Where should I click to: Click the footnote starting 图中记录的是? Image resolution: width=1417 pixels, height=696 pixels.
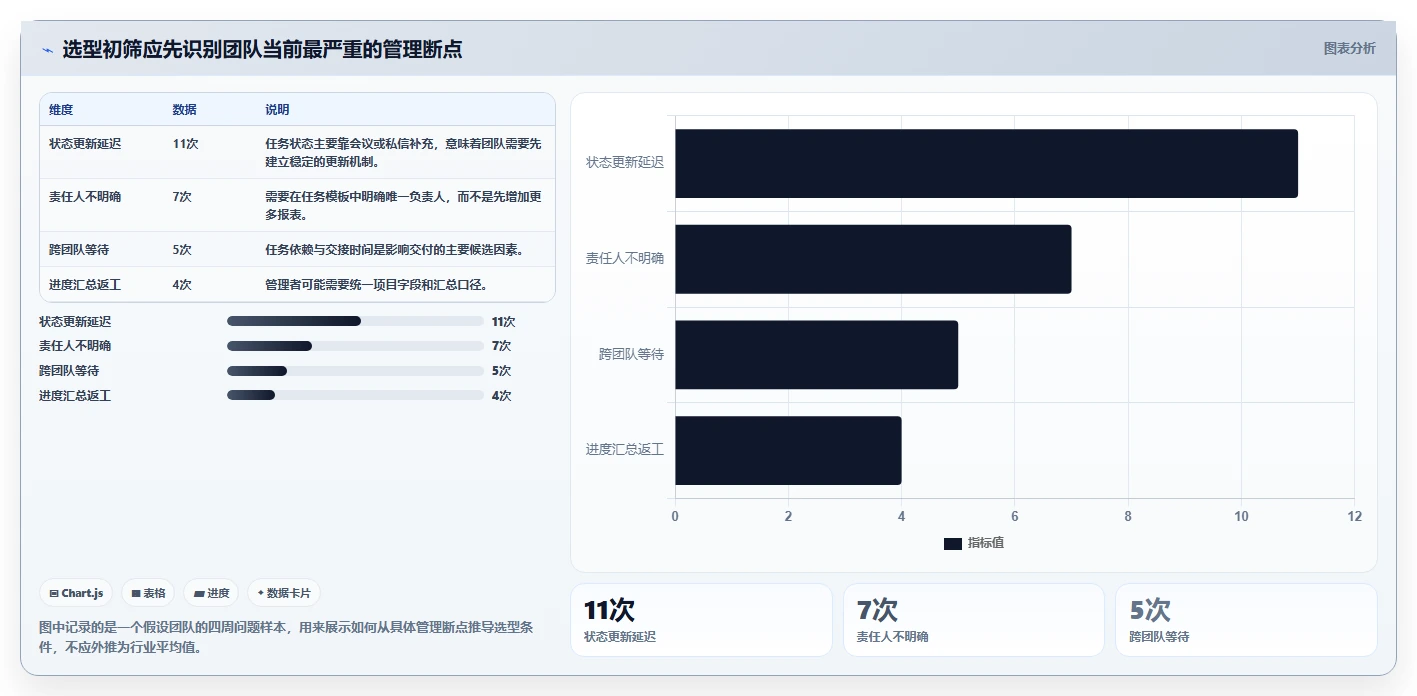click(x=287, y=637)
